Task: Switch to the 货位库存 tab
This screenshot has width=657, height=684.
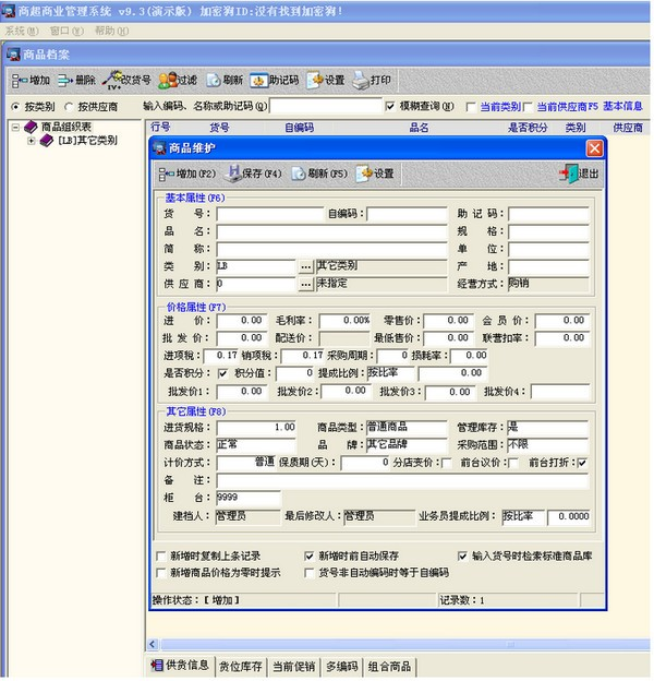Action: pyautogui.click(x=240, y=667)
